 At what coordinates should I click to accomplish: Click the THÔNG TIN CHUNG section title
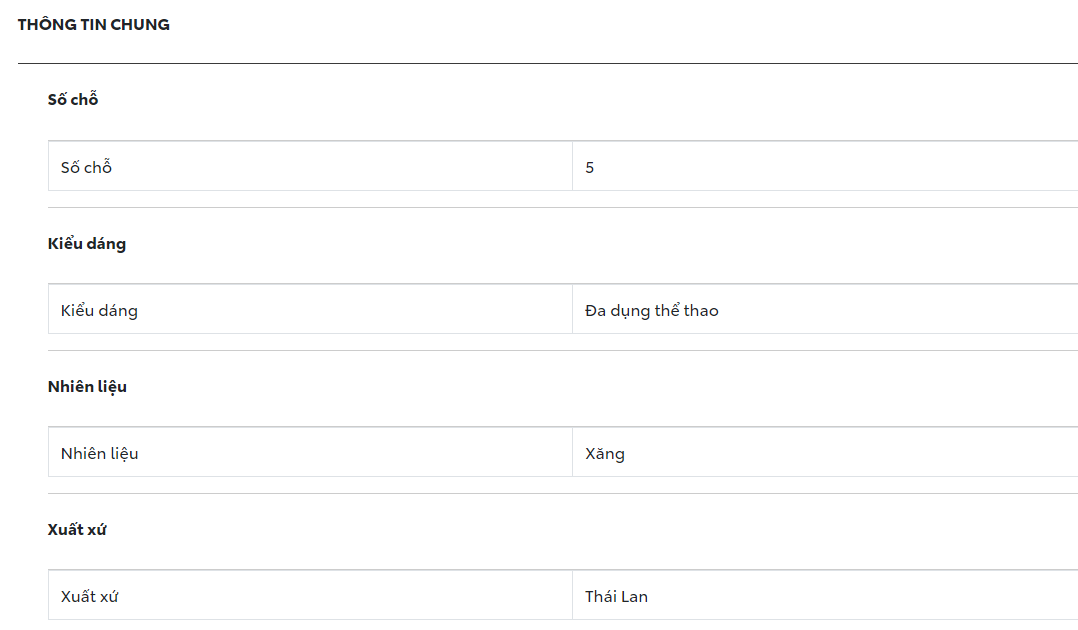(94, 25)
